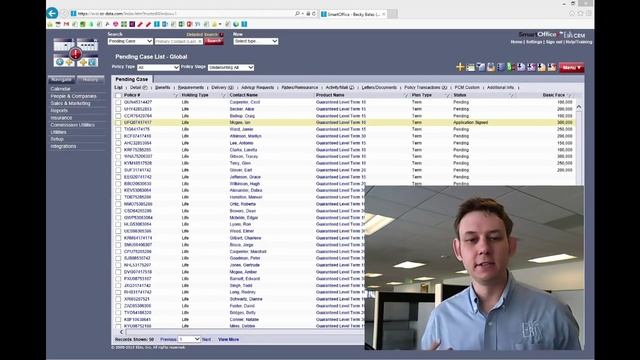
Task: Click the Settings link at top
Action: (534, 42)
